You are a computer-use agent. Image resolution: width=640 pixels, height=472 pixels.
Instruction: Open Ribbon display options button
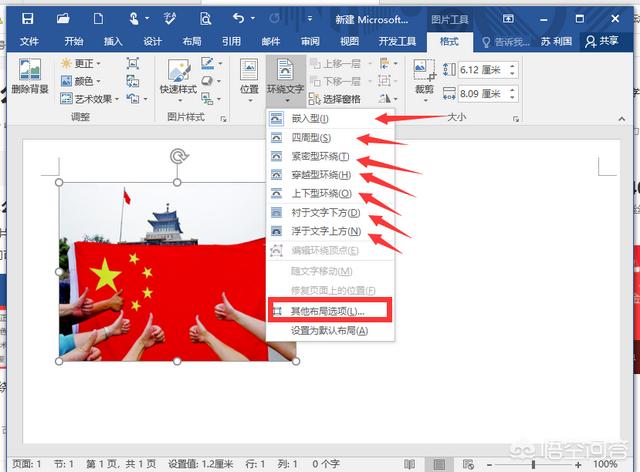(x=508, y=19)
